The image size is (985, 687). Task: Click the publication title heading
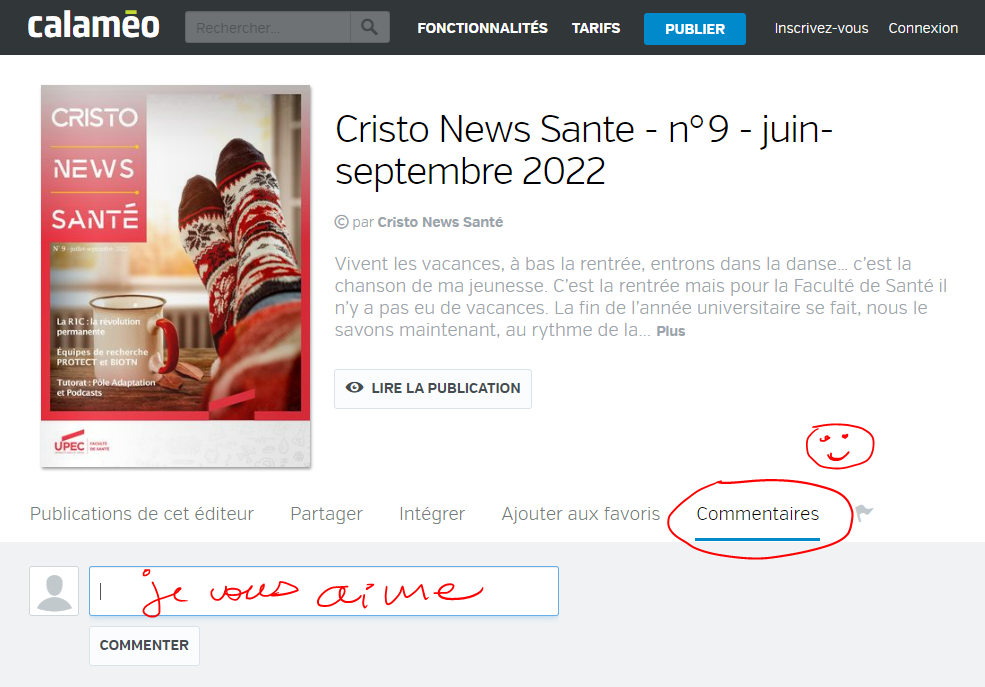(x=584, y=149)
